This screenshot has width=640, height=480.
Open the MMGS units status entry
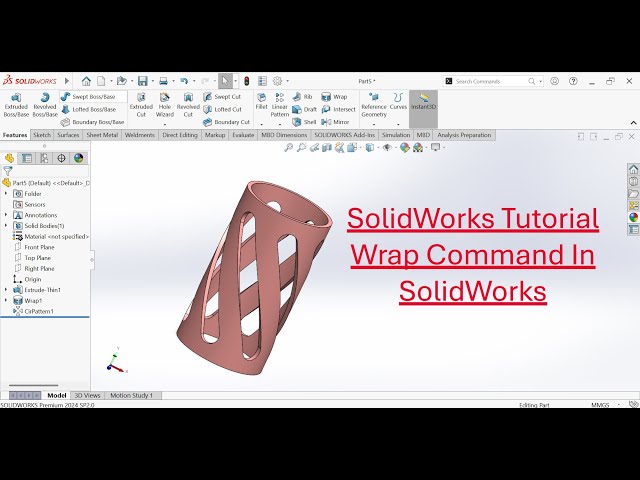point(600,405)
